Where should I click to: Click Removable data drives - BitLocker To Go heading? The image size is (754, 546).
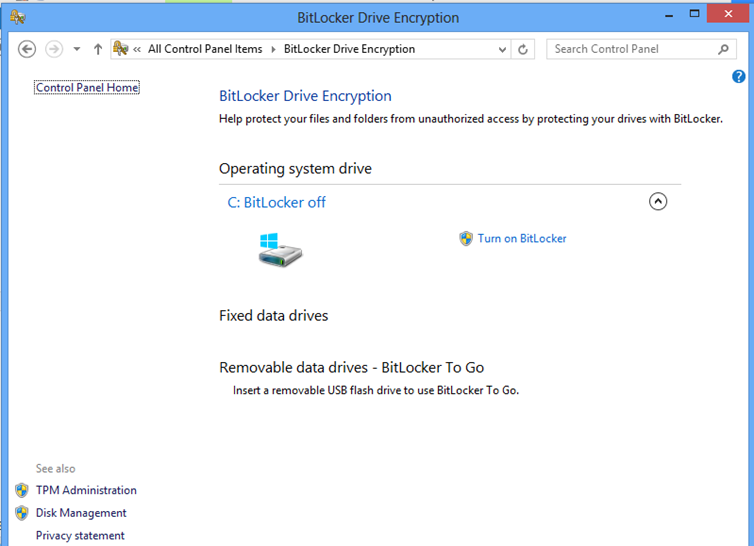352,368
